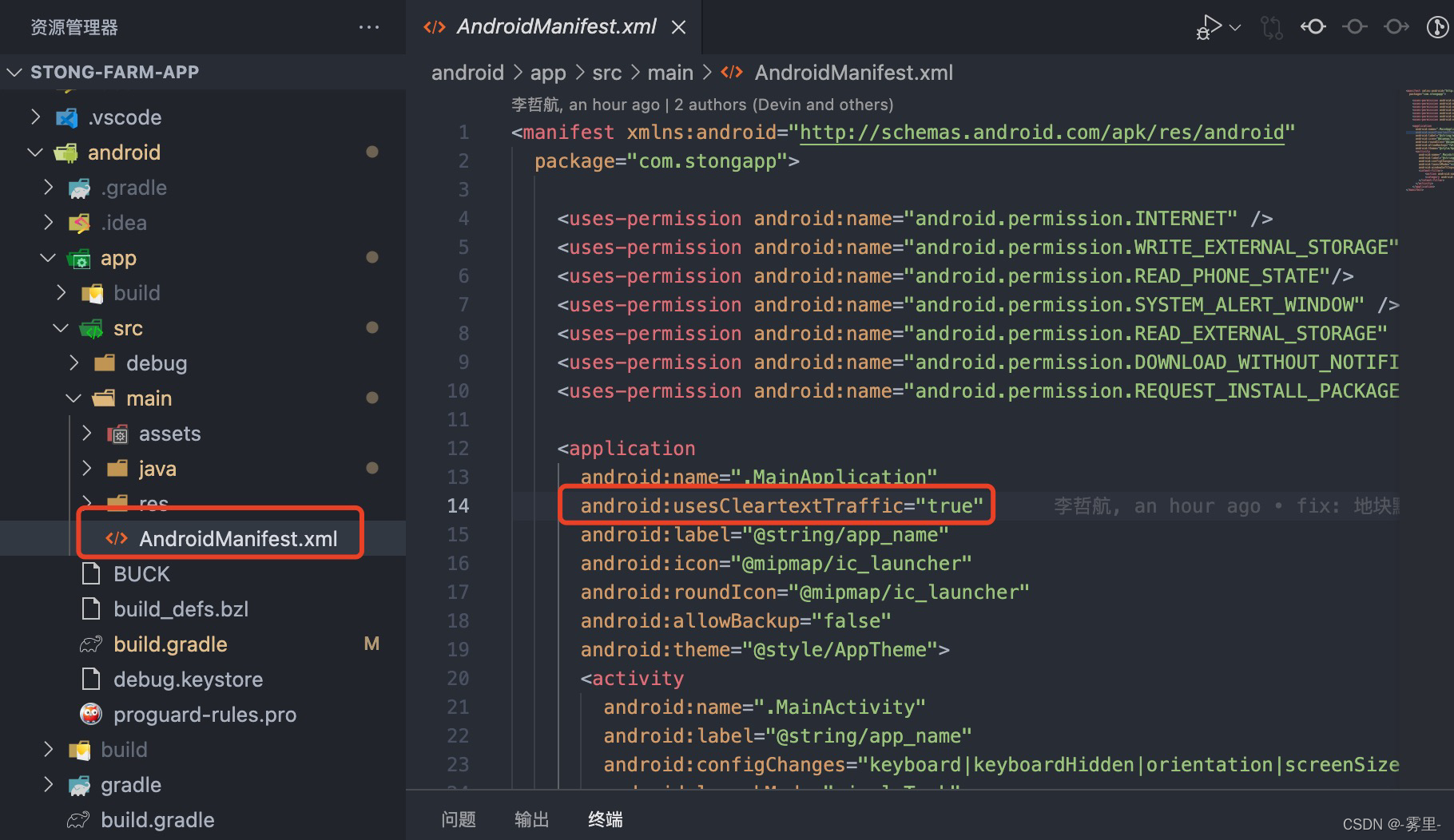
Task: Click the build_defs.bzl file icon
Action: click(x=91, y=608)
